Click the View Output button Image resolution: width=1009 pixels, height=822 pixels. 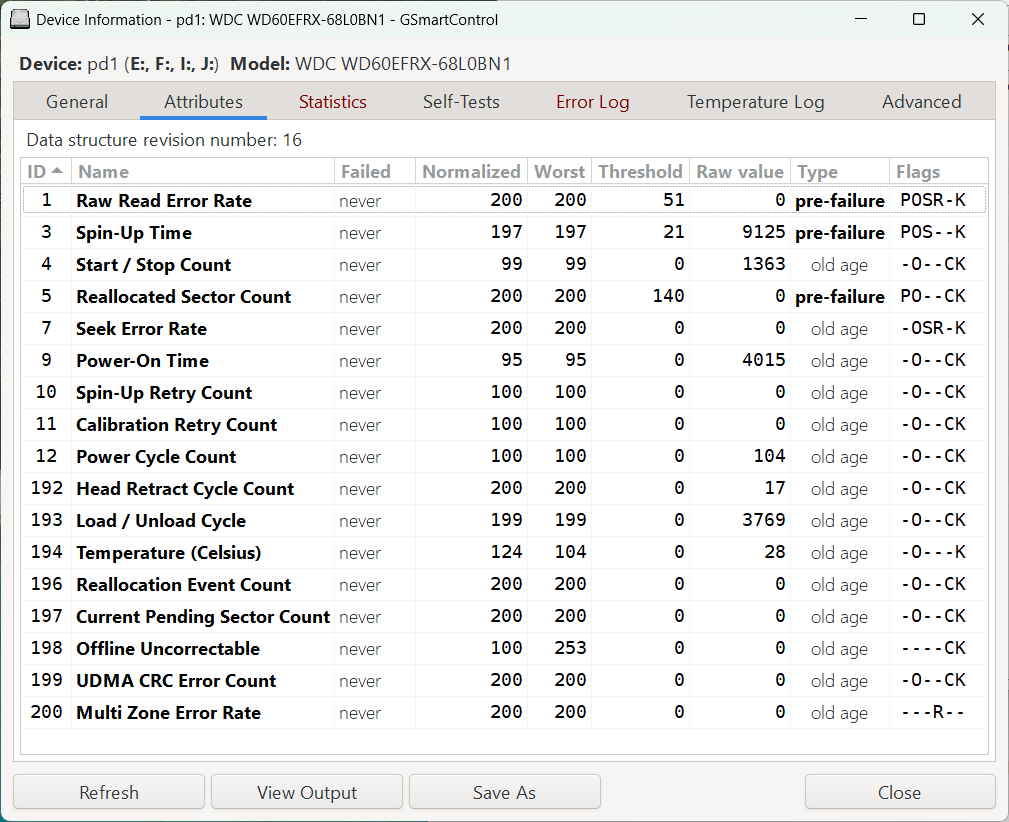[307, 792]
